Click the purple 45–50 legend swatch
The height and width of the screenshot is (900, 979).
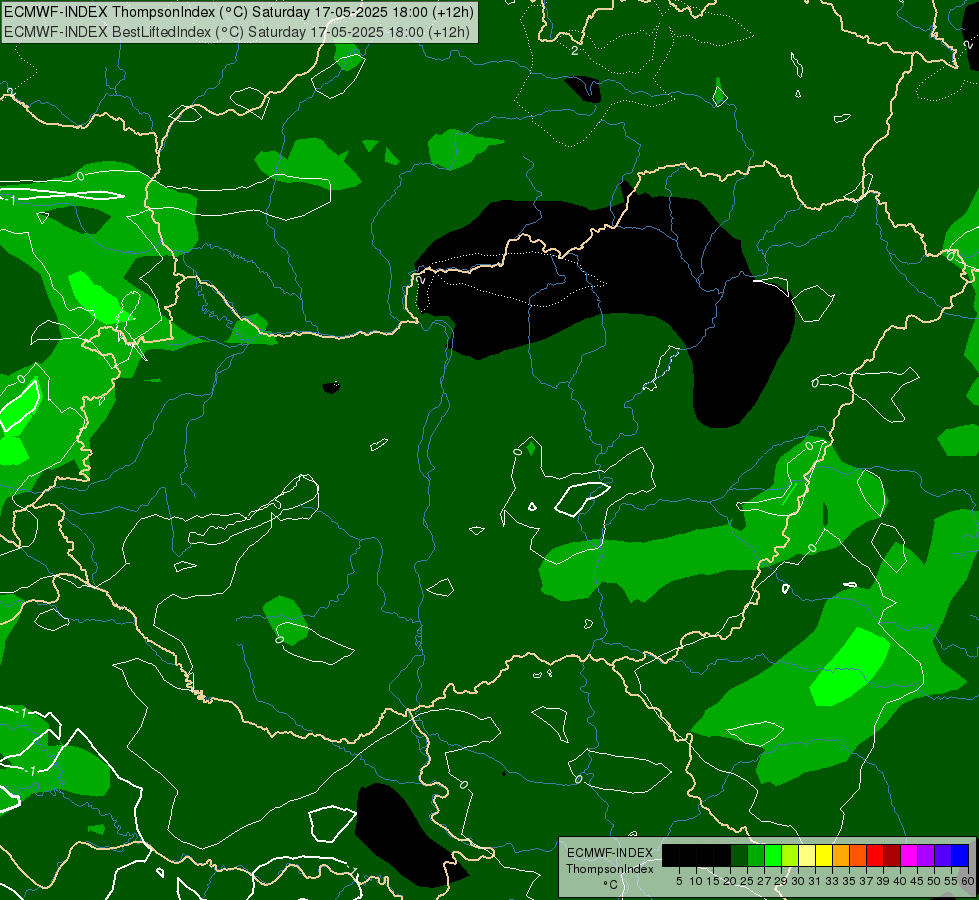926,855
